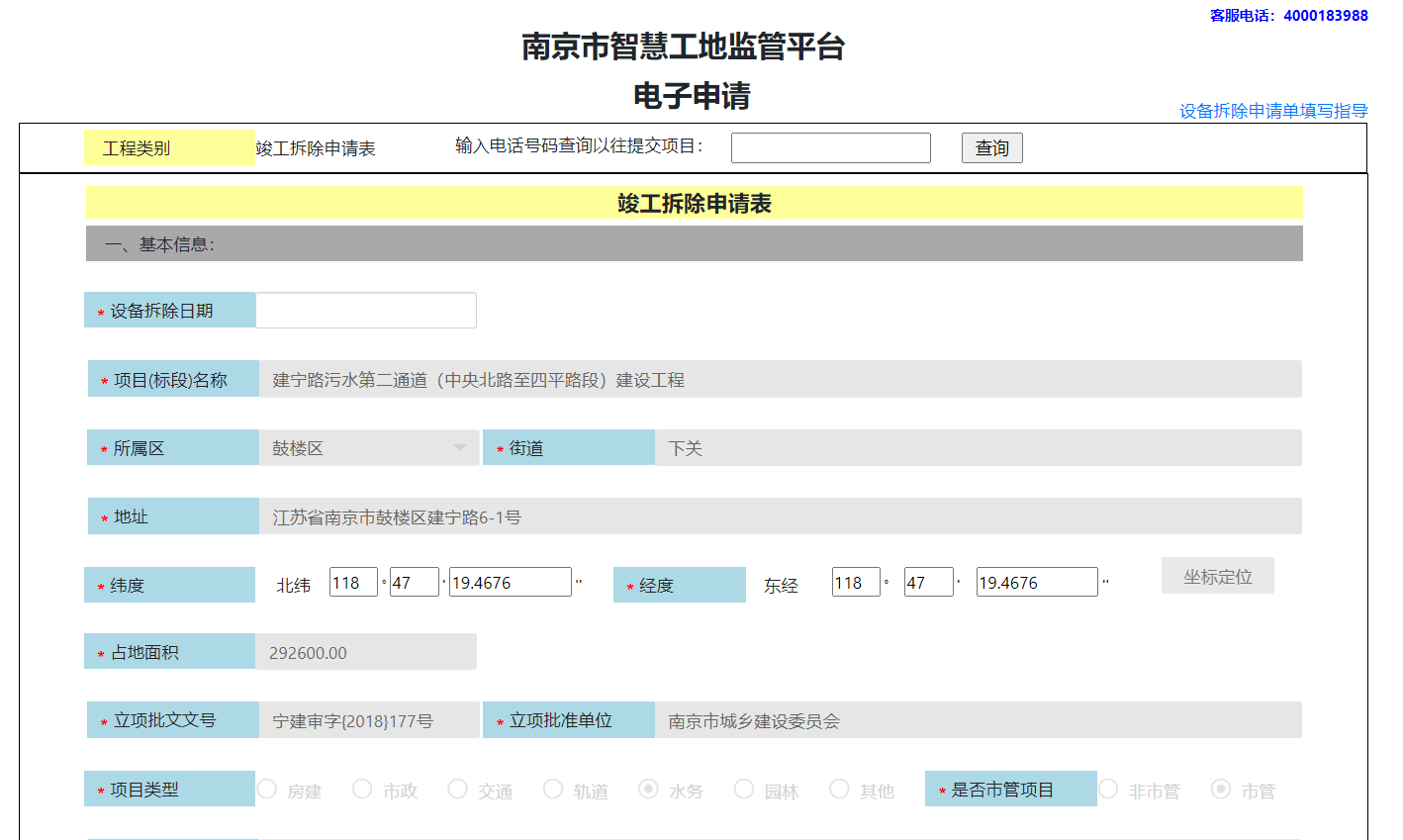Click the 纬度 label
1403x840 pixels.
[x=169, y=585]
